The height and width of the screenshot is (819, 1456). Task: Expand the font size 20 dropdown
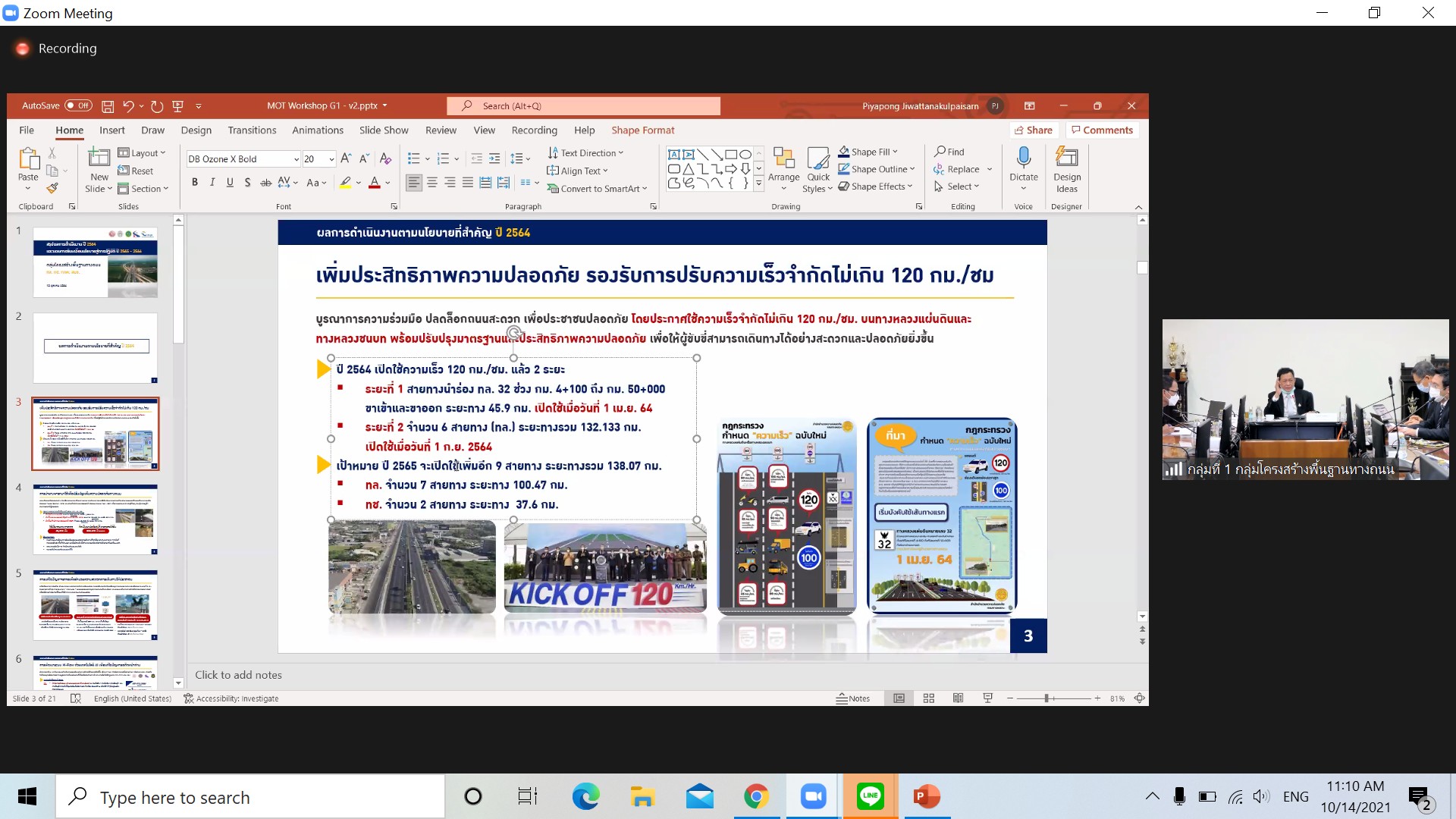331,159
